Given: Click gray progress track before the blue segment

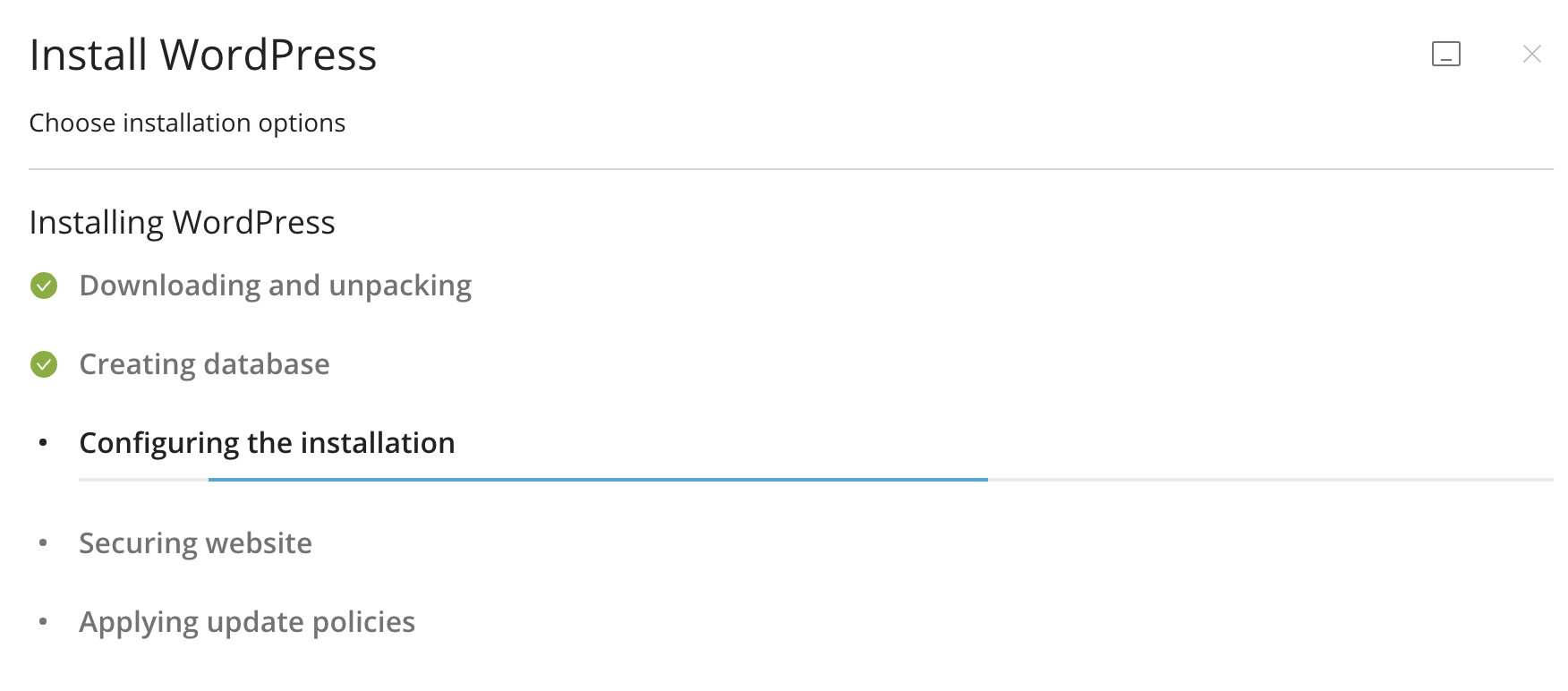Looking at the screenshot, I should coord(143,480).
